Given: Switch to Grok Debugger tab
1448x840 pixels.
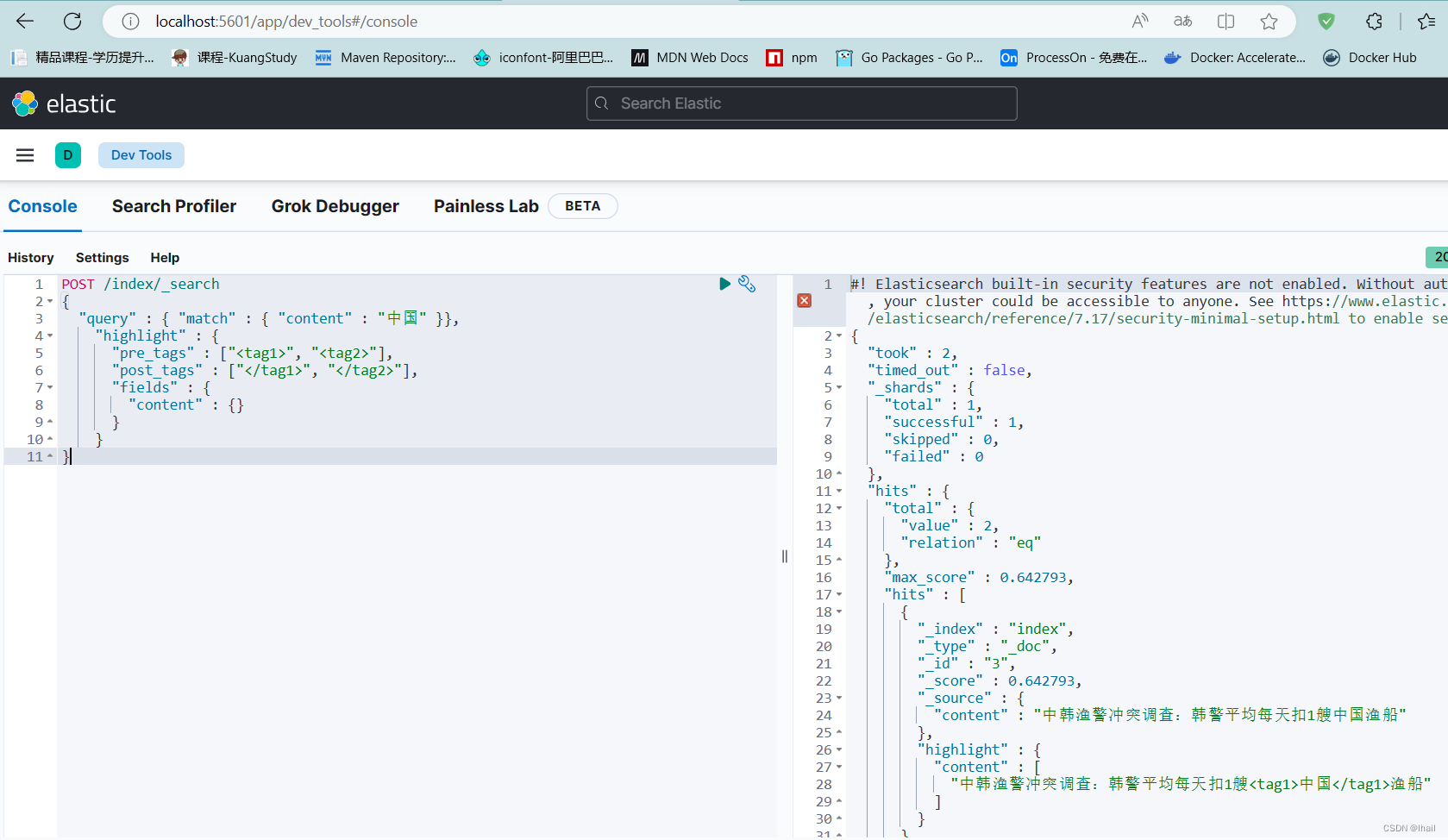Looking at the screenshot, I should [x=335, y=206].
